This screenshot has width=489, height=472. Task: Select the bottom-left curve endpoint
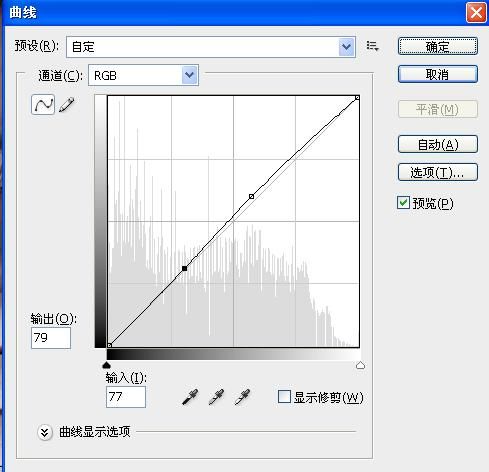click(x=109, y=345)
